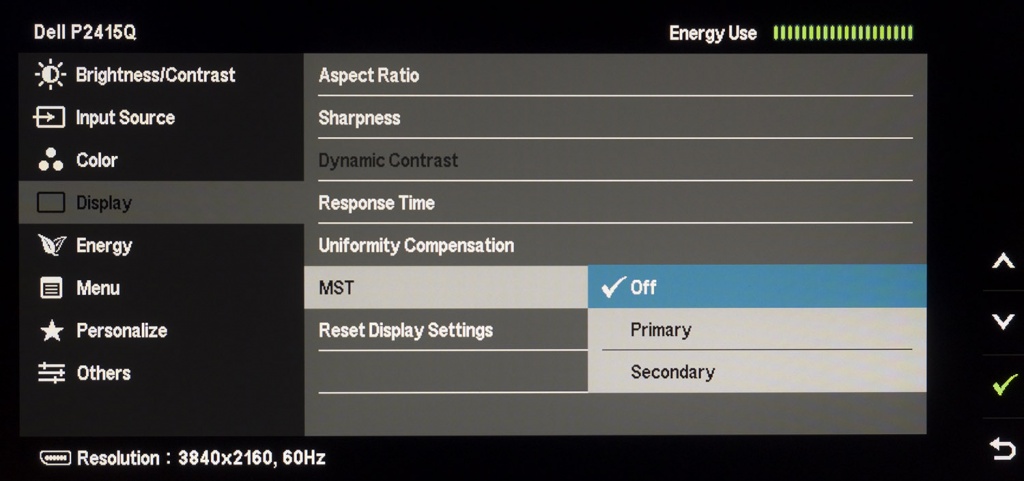1024x481 pixels.
Task: Click the Color dots icon
Action: 50,161
